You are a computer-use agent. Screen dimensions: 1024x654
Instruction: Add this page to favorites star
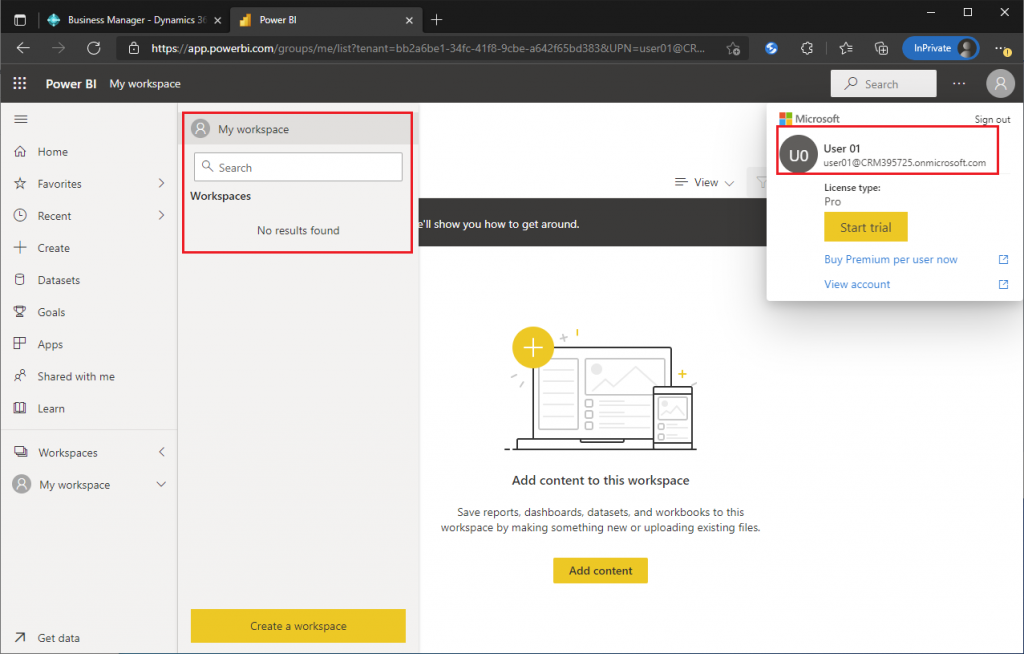point(733,48)
